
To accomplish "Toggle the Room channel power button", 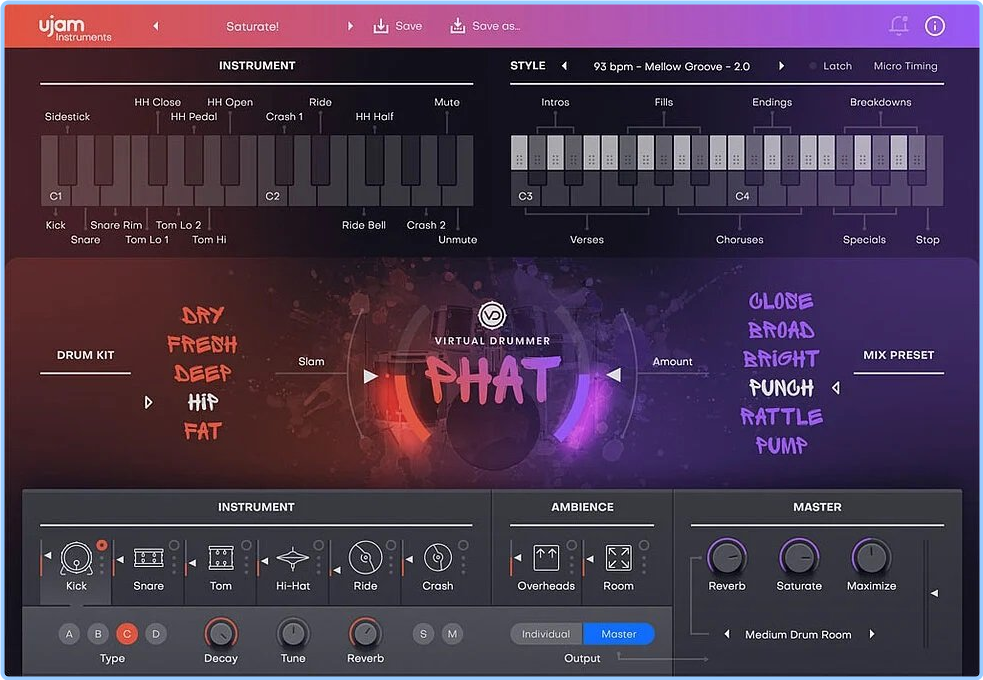I will pos(644,545).
